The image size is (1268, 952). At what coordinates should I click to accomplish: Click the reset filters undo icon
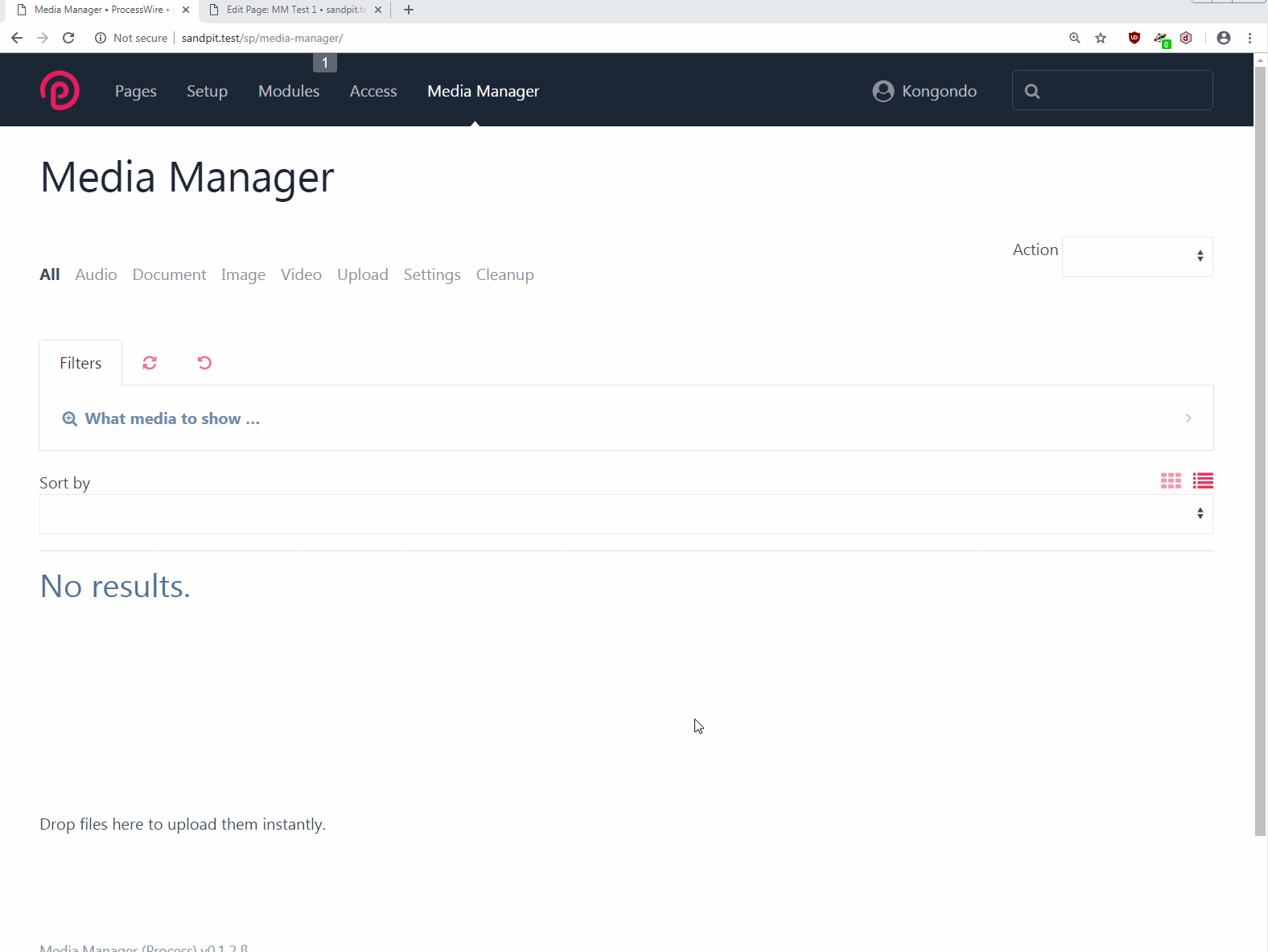[x=204, y=363]
